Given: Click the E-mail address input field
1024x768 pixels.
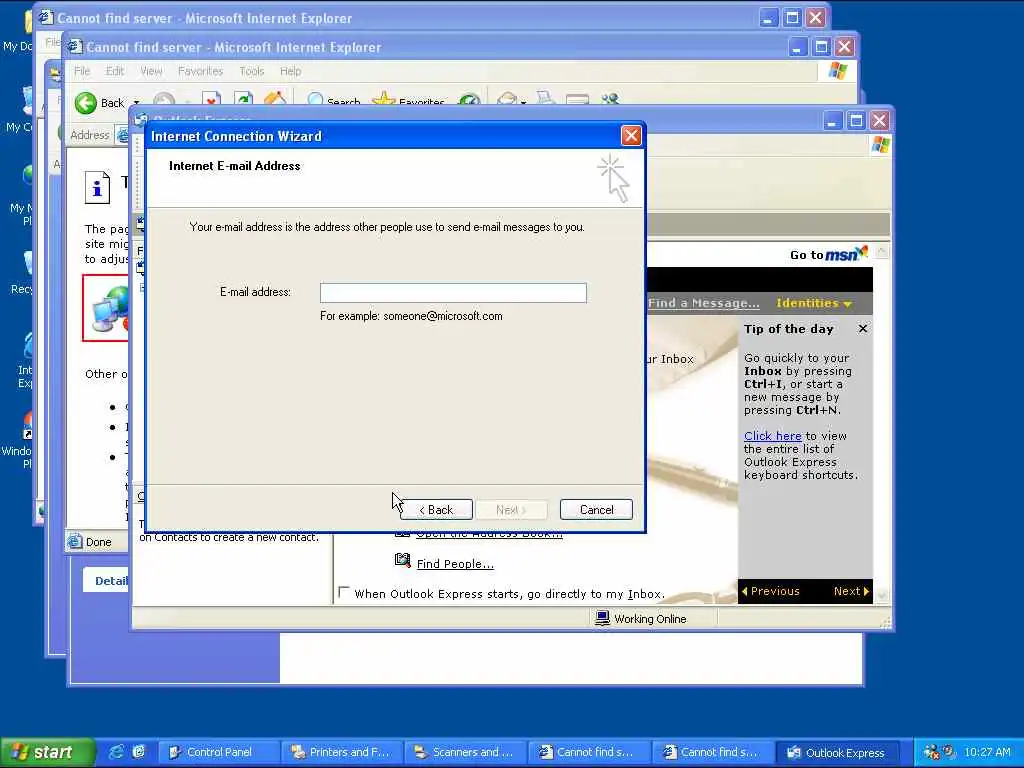Looking at the screenshot, I should coord(453,293).
